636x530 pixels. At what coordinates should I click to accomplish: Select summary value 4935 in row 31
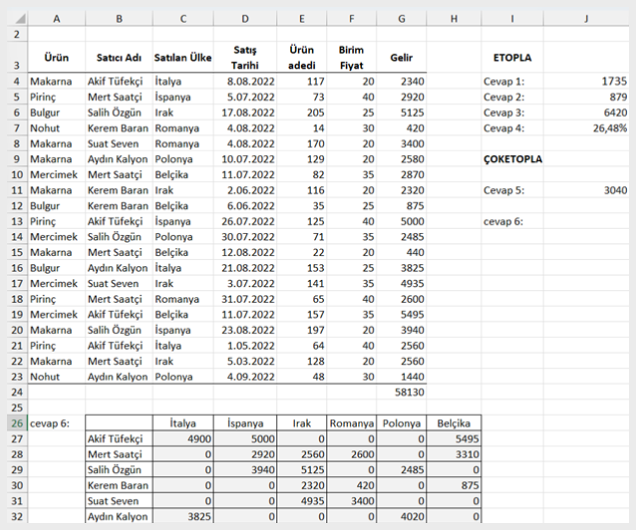click(301, 501)
